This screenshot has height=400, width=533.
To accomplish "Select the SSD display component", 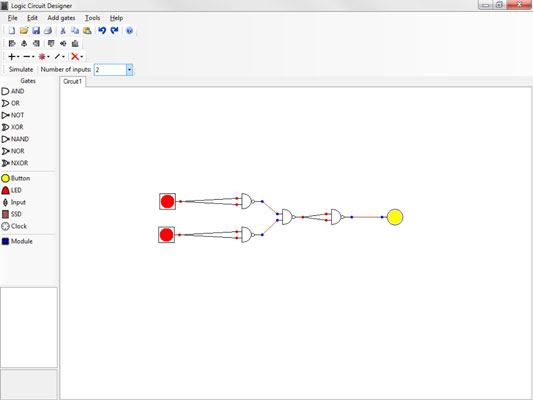I will (x=12, y=214).
